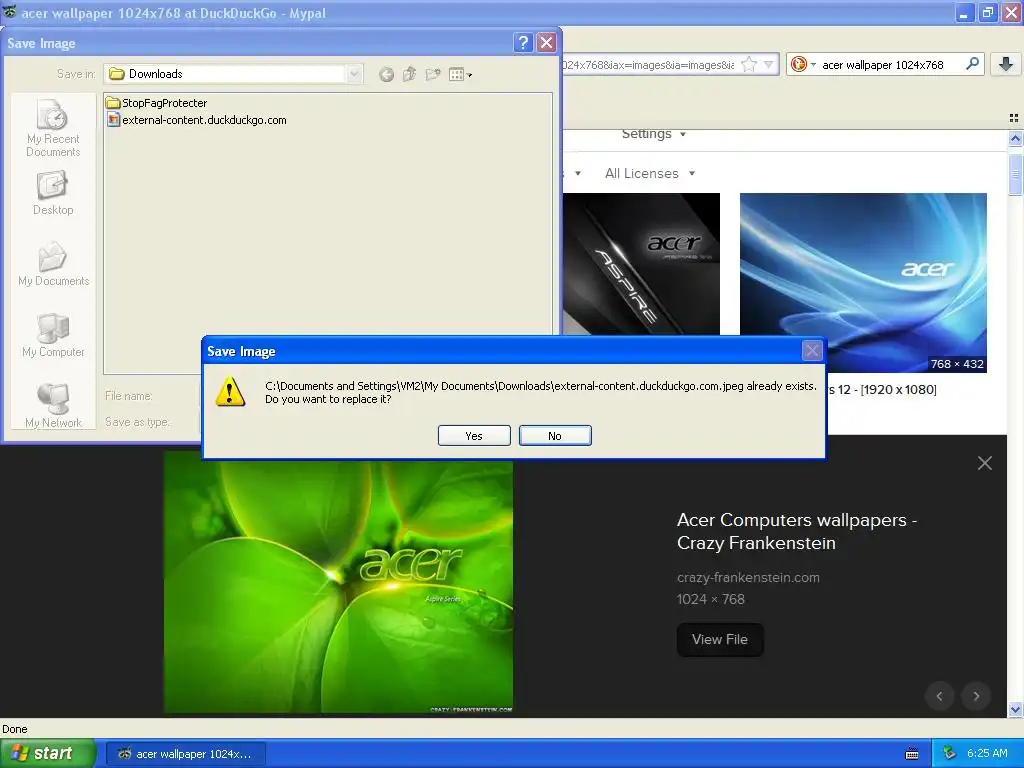Bookmark page with the star icon
1024x768 pixels.
click(x=749, y=64)
